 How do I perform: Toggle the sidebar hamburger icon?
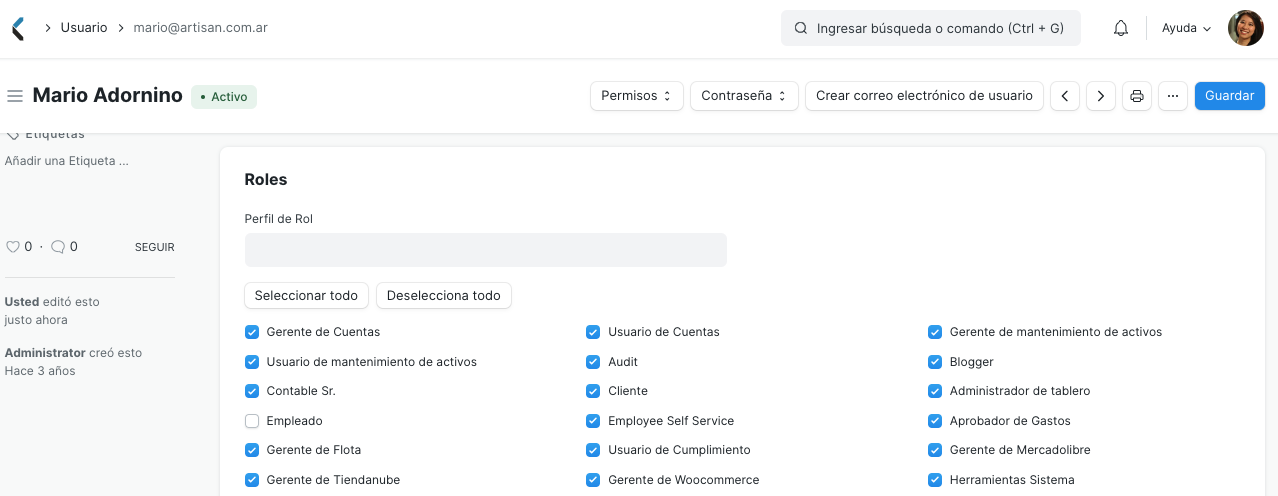tap(15, 96)
